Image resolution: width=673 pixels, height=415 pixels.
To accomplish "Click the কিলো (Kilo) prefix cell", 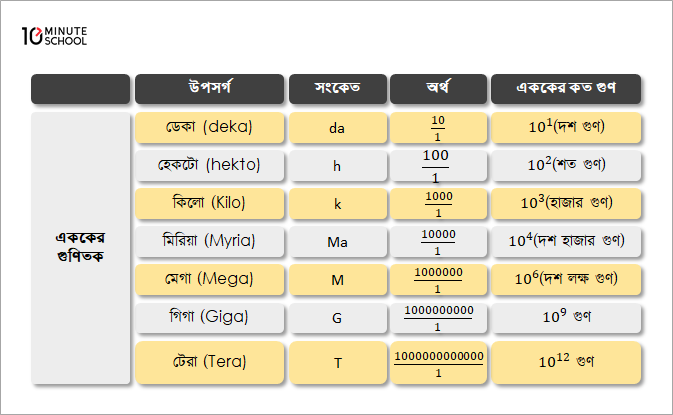I will 209,203.
